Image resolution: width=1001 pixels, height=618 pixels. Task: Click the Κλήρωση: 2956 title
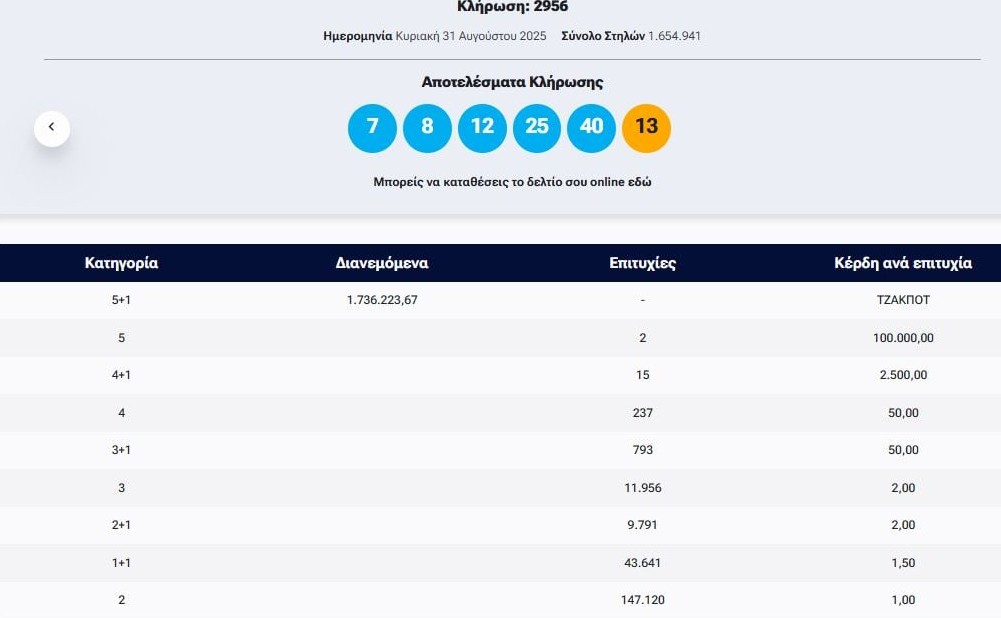coord(512,7)
